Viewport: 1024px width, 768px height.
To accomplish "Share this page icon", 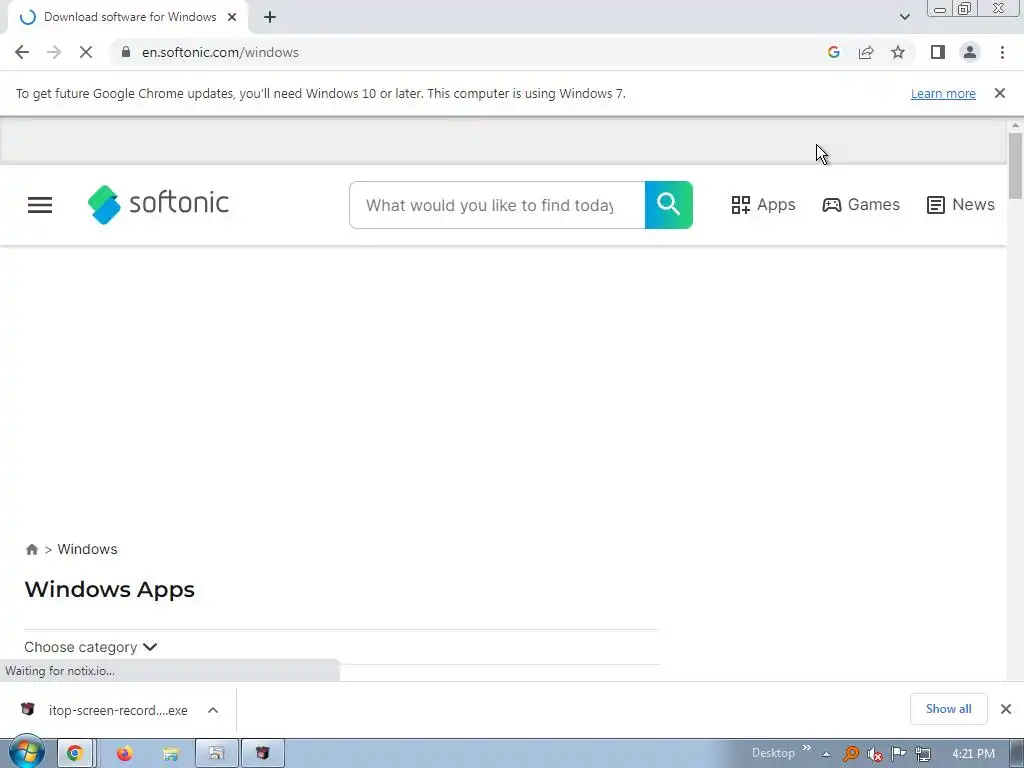I will click(866, 52).
